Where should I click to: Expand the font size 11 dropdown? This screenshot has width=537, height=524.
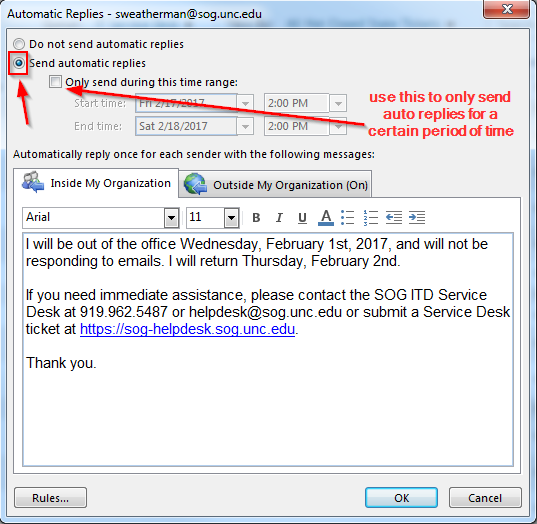232,217
